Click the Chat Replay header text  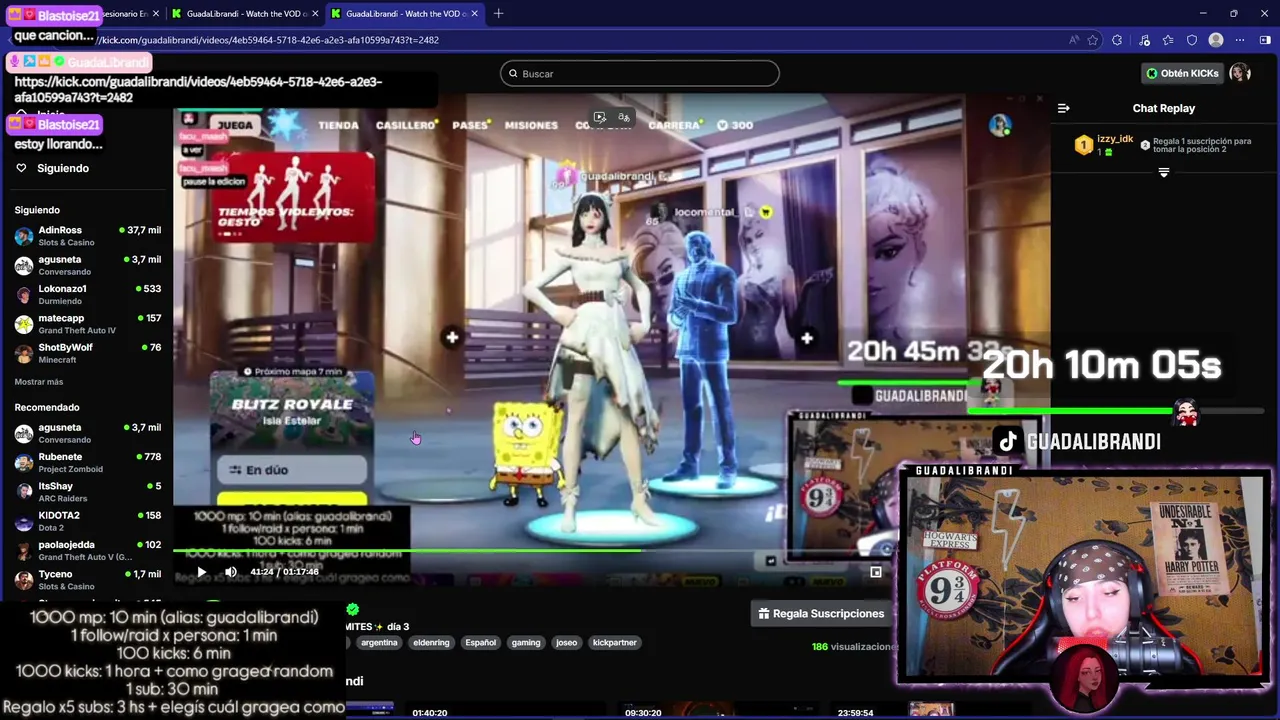[1164, 108]
